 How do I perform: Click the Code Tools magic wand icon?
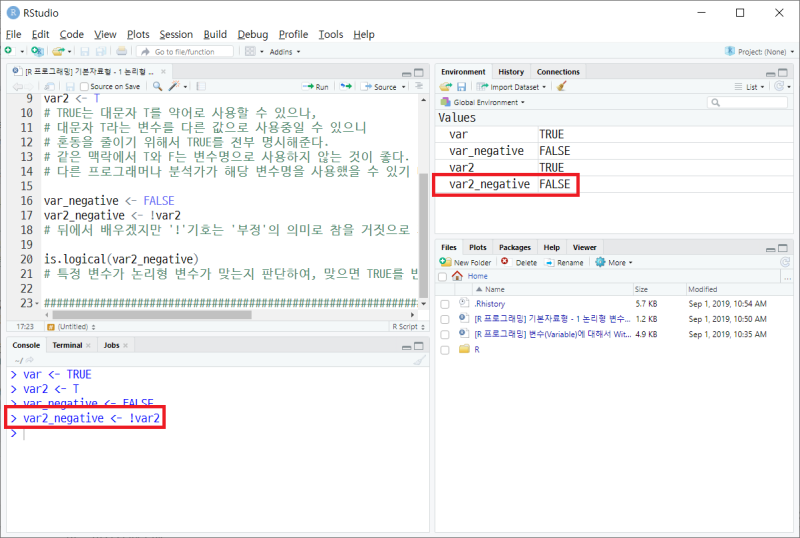[x=174, y=86]
